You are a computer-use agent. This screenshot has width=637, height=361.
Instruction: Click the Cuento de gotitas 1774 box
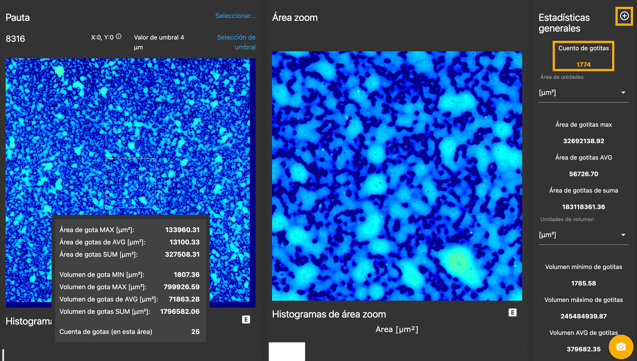tap(583, 56)
